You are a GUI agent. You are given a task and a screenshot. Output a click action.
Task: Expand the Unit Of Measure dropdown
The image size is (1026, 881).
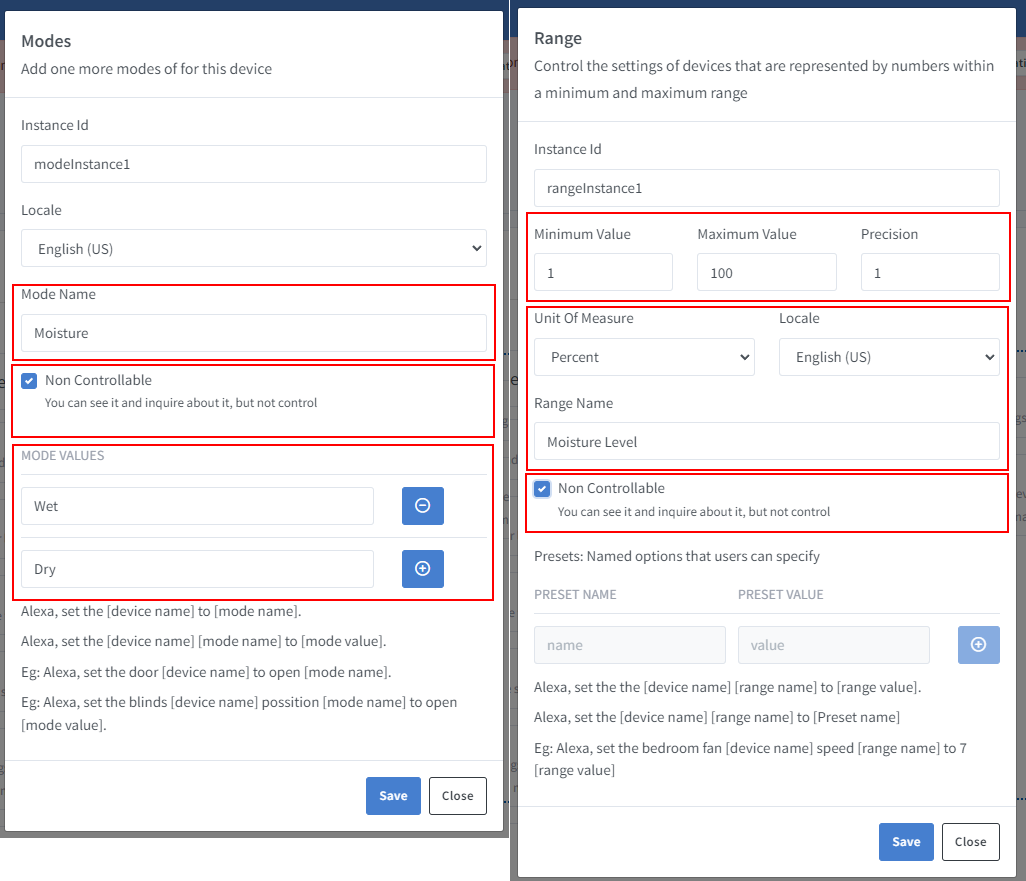[x=644, y=357]
